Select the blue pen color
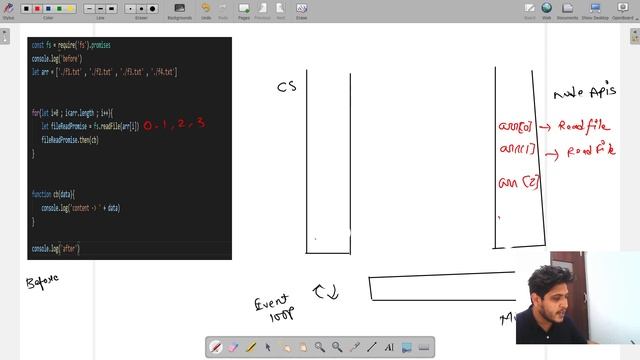Screen dimensions: 640x360 point(48,9)
